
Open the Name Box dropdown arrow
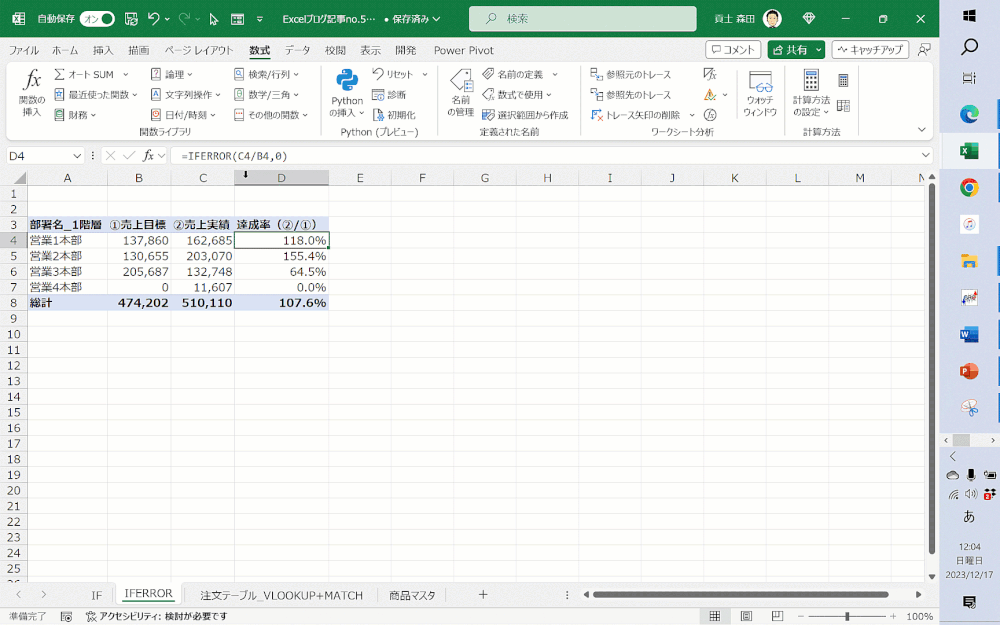(x=78, y=156)
